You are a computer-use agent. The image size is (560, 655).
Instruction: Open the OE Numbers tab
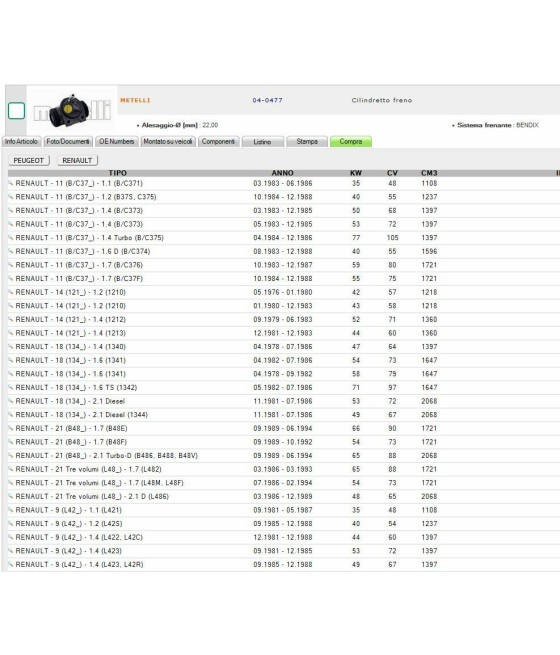(x=117, y=142)
